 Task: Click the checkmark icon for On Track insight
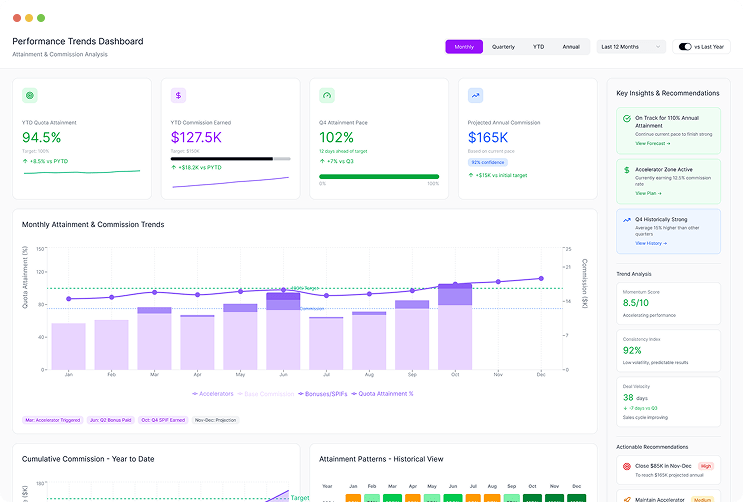click(x=626, y=118)
